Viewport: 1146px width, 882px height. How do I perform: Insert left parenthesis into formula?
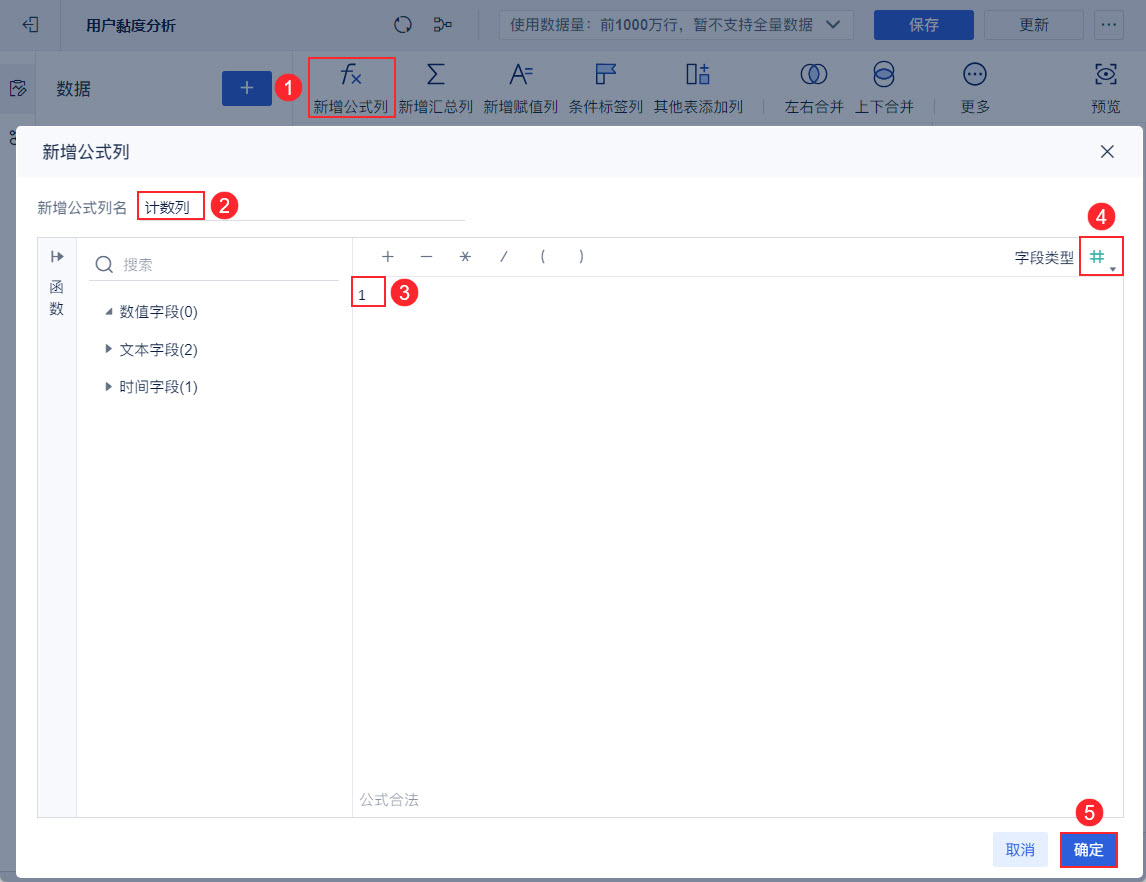tap(542, 256)
